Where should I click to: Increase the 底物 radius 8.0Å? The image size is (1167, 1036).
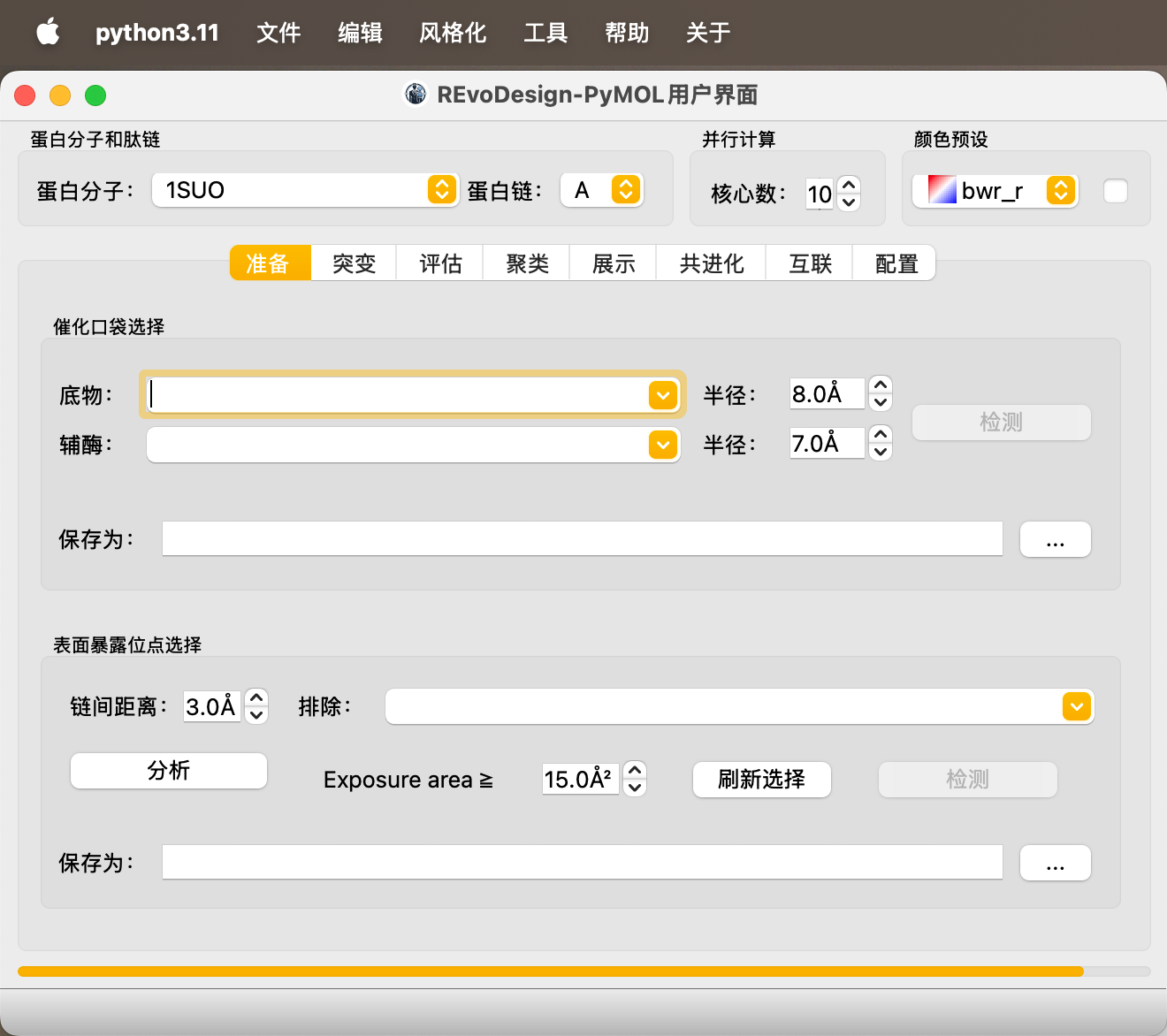coord(881,385)
